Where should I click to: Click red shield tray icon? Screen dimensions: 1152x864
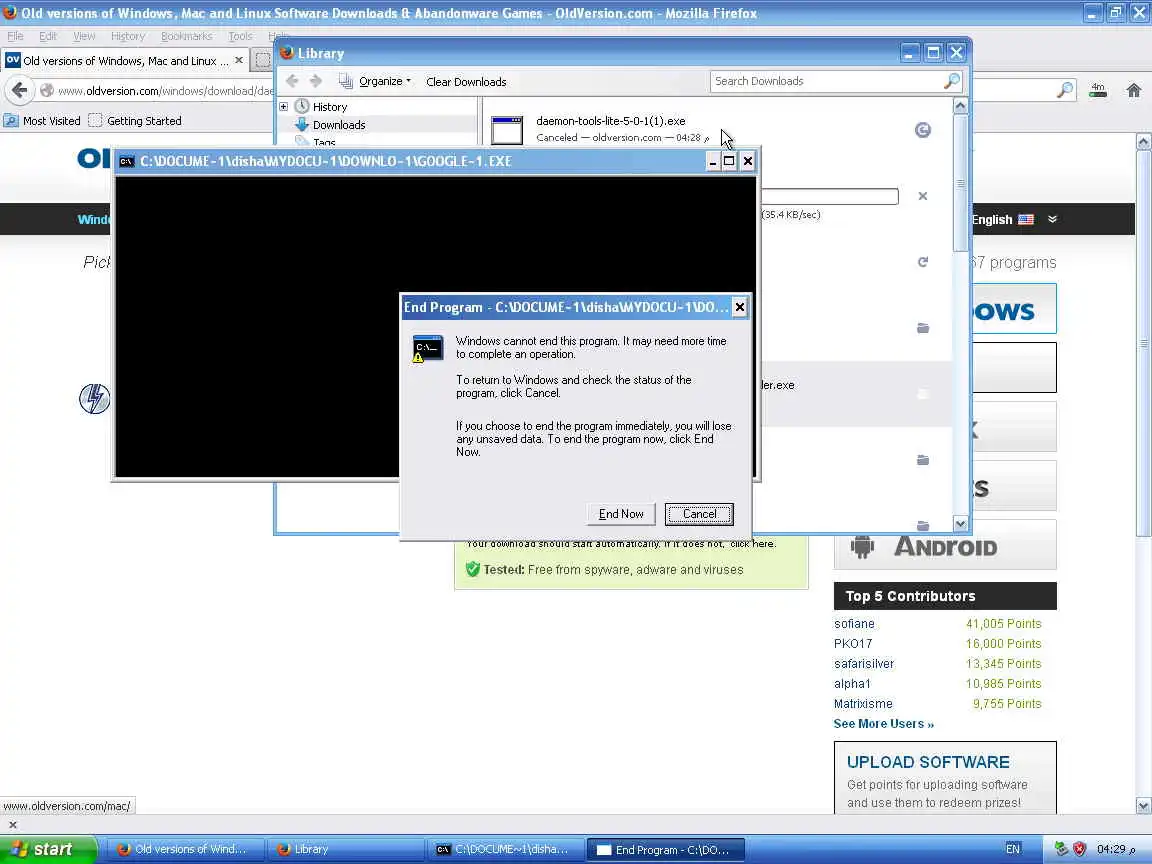(1079, 849)
